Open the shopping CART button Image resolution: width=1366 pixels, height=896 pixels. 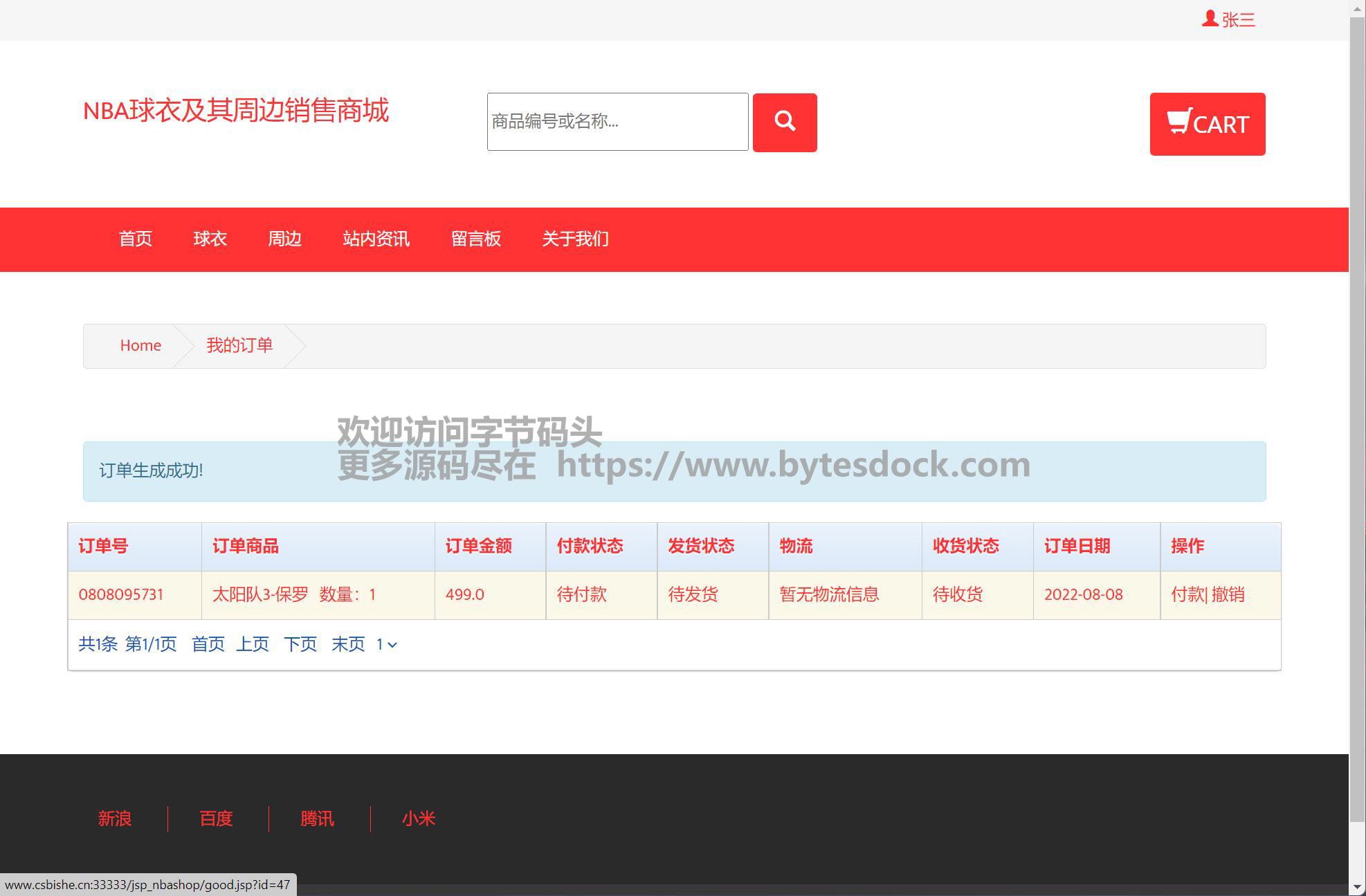point(1207,124)
